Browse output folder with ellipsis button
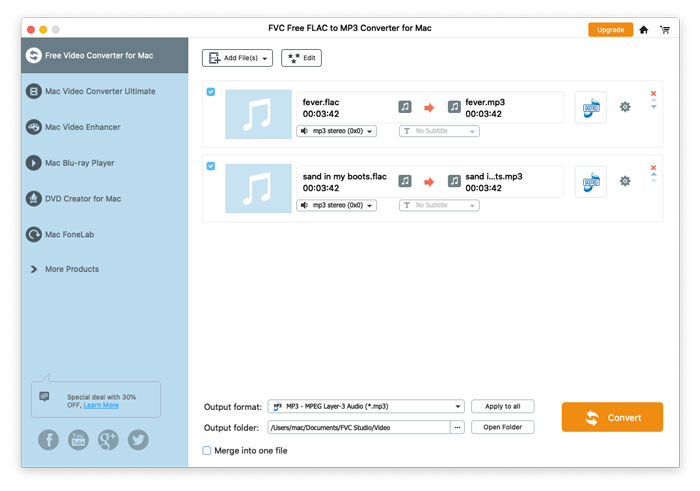 pos(457,428)
